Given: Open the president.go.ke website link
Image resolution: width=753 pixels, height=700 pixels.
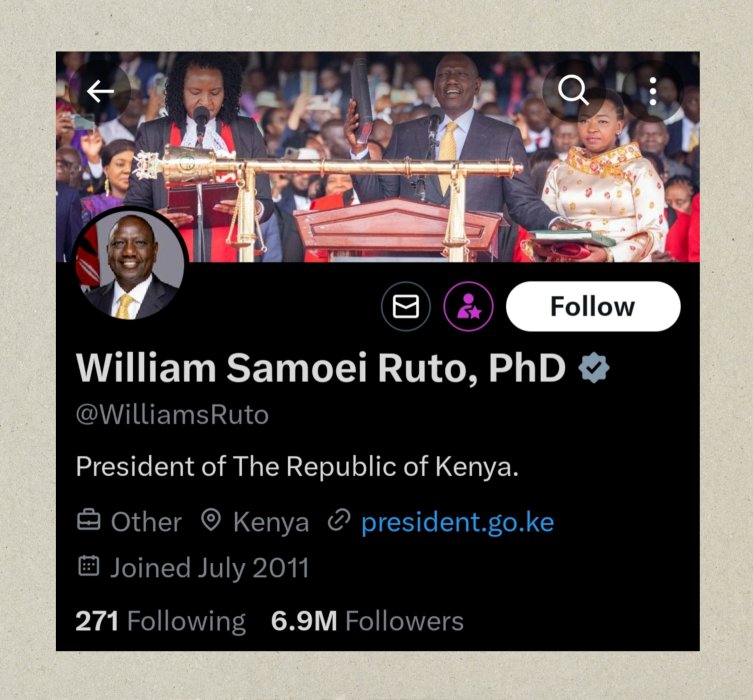Looking at the screenshot, I should [x=458, y=522].
